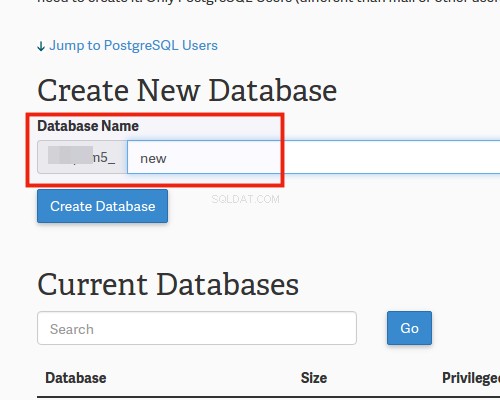
Task: Click the Go search button
Action: click(x=409, y=328)
